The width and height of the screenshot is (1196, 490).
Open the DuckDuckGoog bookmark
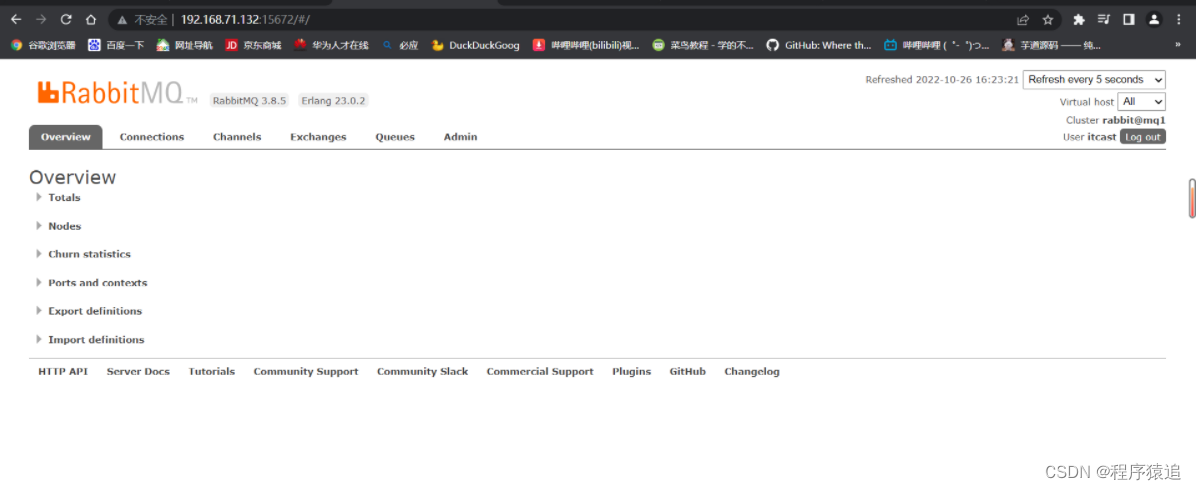tap(475, 45)
